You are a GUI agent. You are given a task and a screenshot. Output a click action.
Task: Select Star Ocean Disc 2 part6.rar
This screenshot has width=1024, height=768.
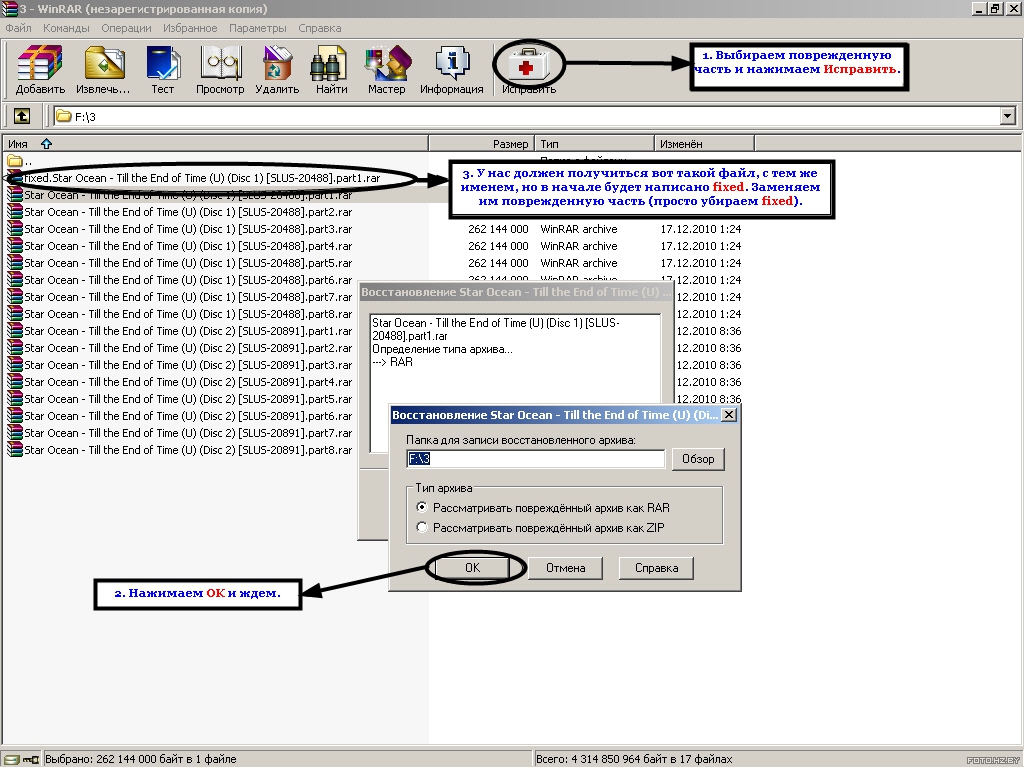(x=188, y=416)
